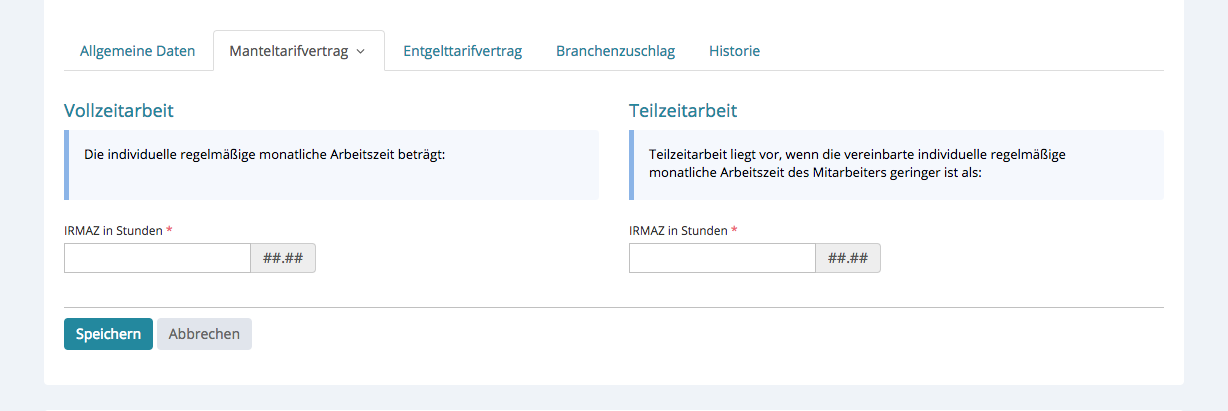The width and height of the screenshot is (1228, 411).
Task: Click the Teilzeitarbeit info box explaining part-time work
Action: tap(896, 165)
